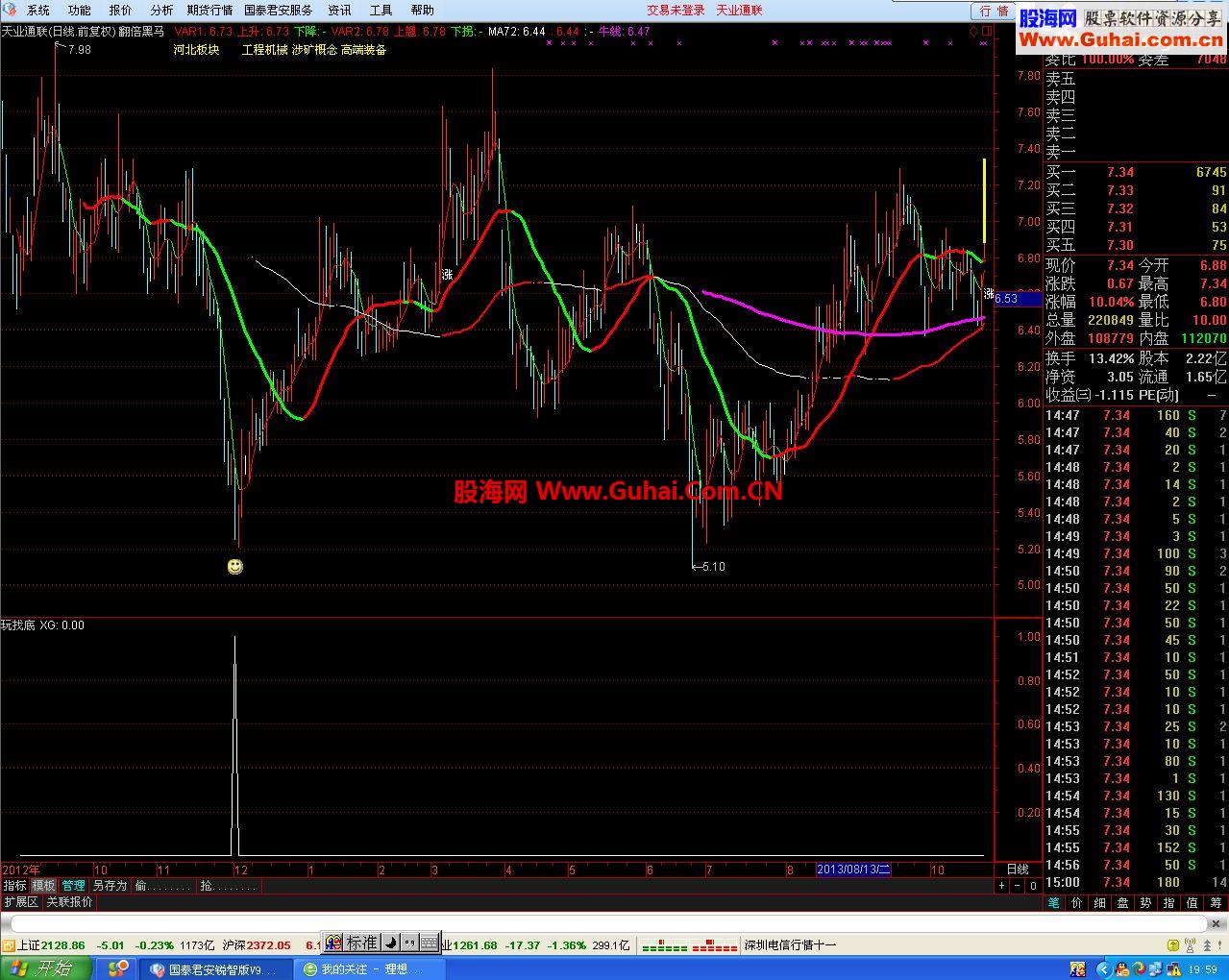Image resolution: width=1229 pixels, height=980 pixels.
Task: Select the 势 tab in quote panel
Action: click(1145, 902)
